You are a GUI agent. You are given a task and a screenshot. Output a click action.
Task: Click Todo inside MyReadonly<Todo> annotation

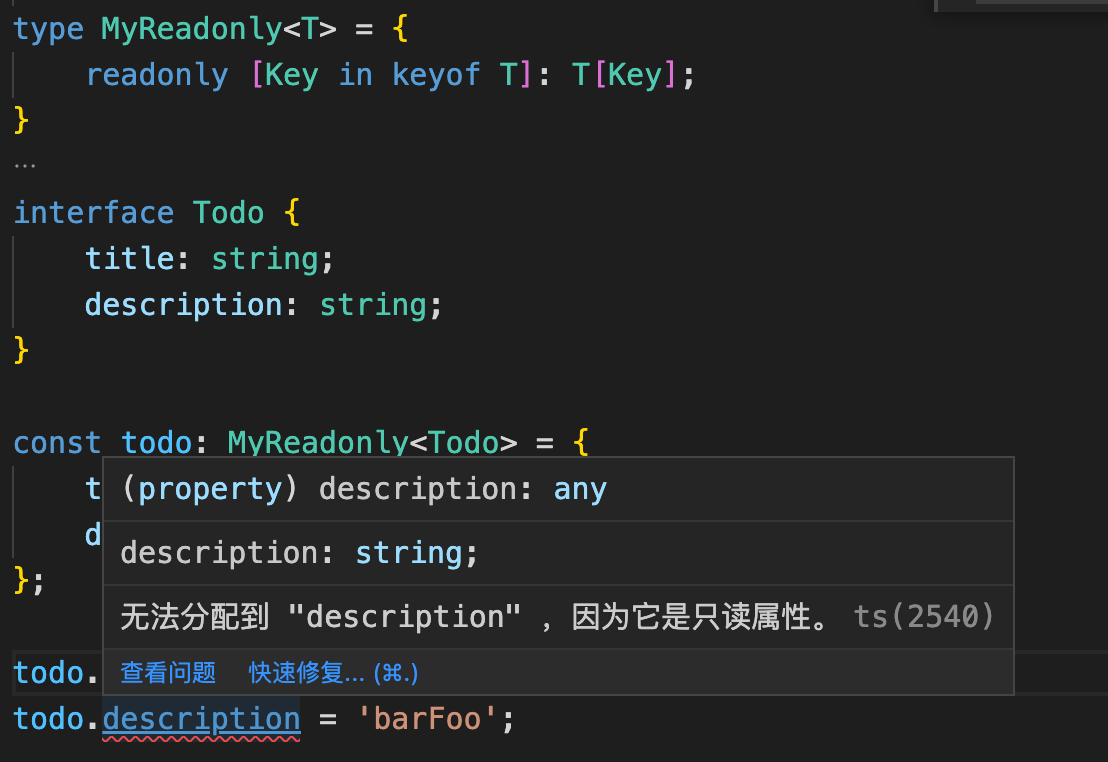pyautogui.click(x=464, y=443)
